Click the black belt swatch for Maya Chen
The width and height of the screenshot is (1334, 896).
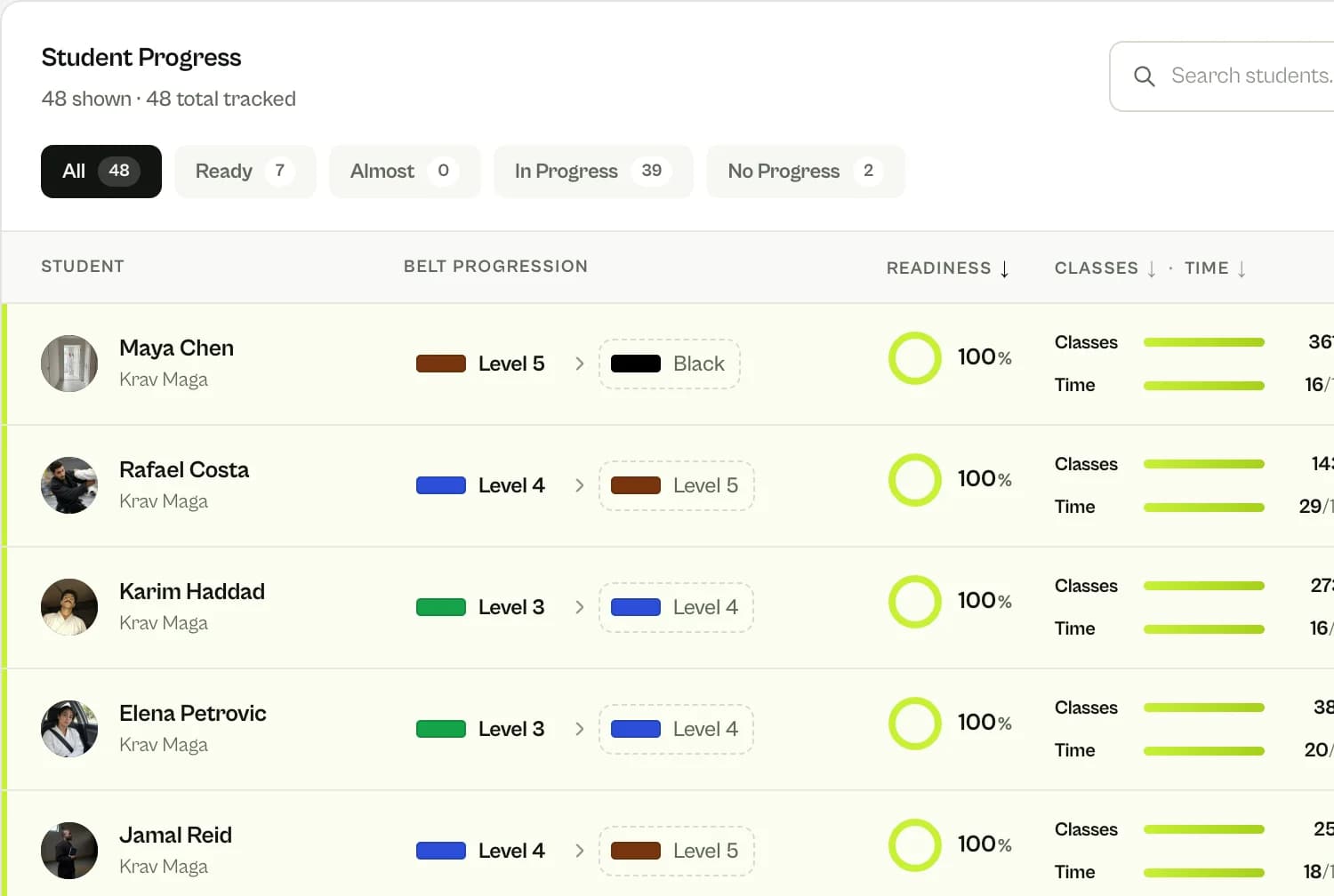[635, 364]
